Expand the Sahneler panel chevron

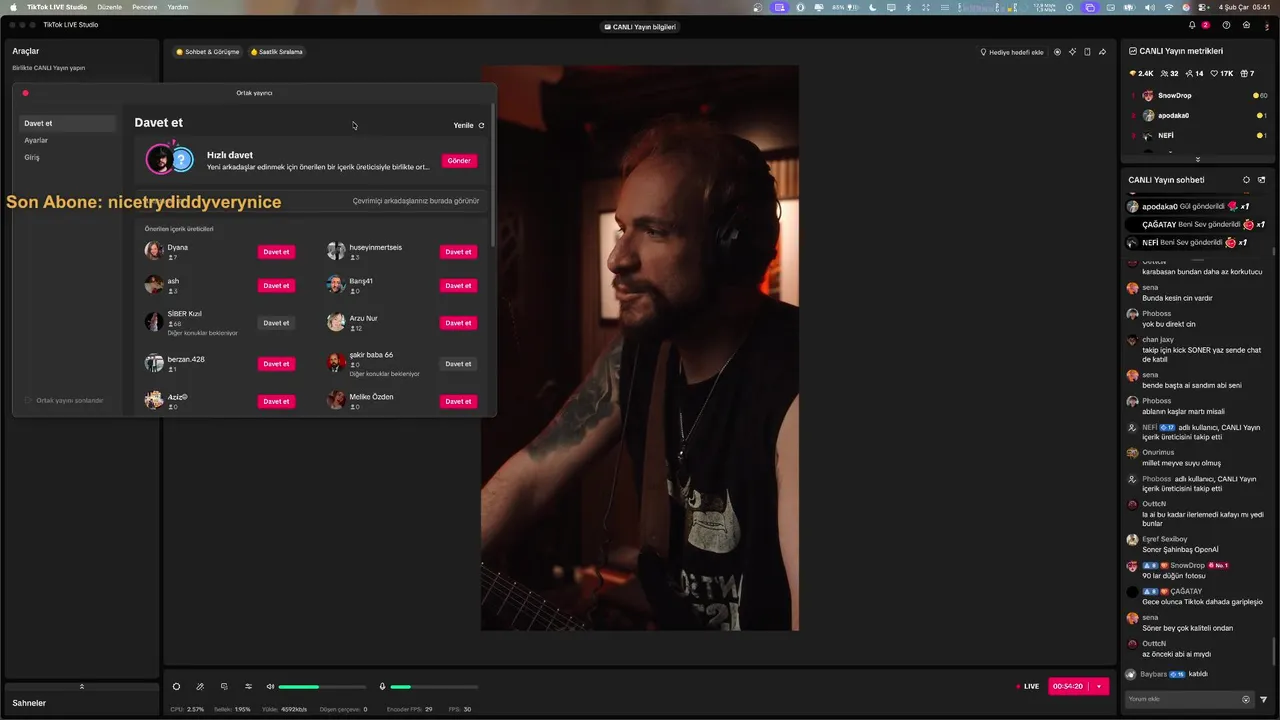click(81, 686)
